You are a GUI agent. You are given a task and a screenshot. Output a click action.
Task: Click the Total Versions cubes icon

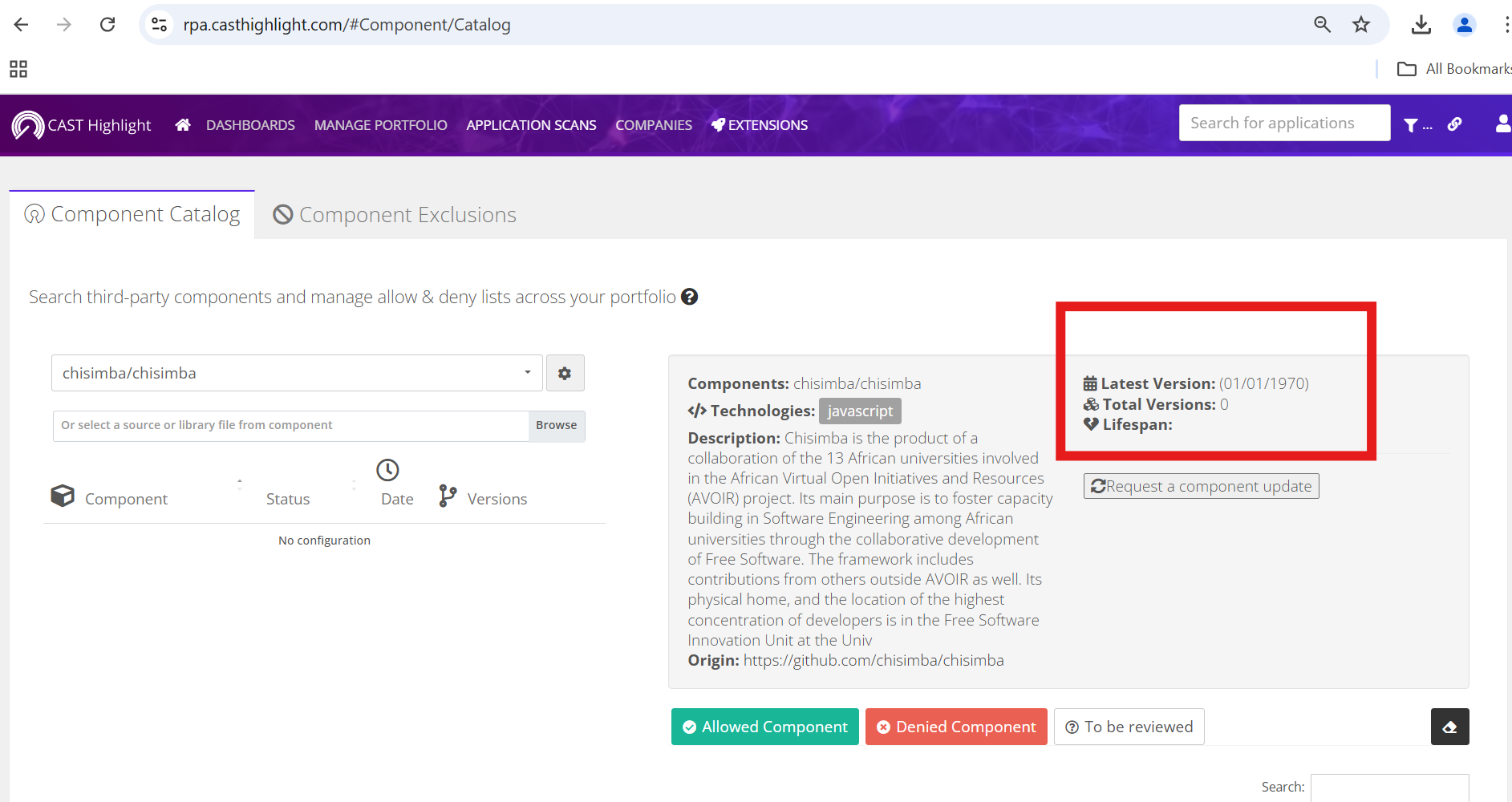1091,404
